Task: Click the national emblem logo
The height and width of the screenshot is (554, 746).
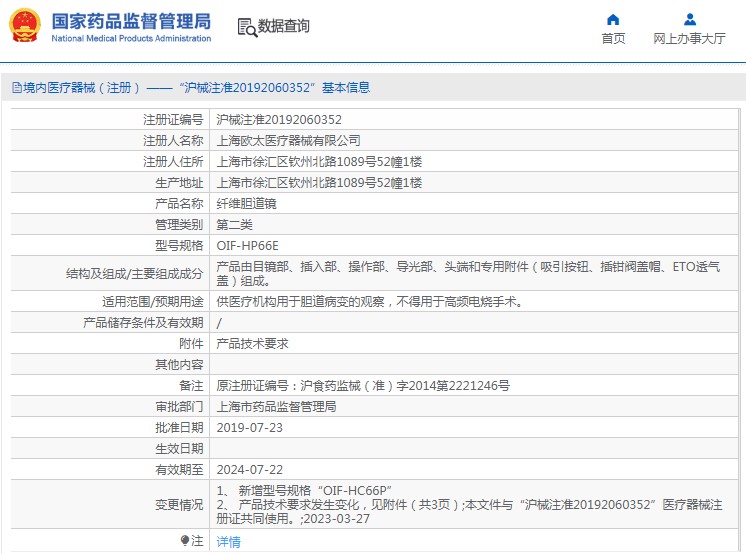Action: pyautogui.click(x=25, y=25)
